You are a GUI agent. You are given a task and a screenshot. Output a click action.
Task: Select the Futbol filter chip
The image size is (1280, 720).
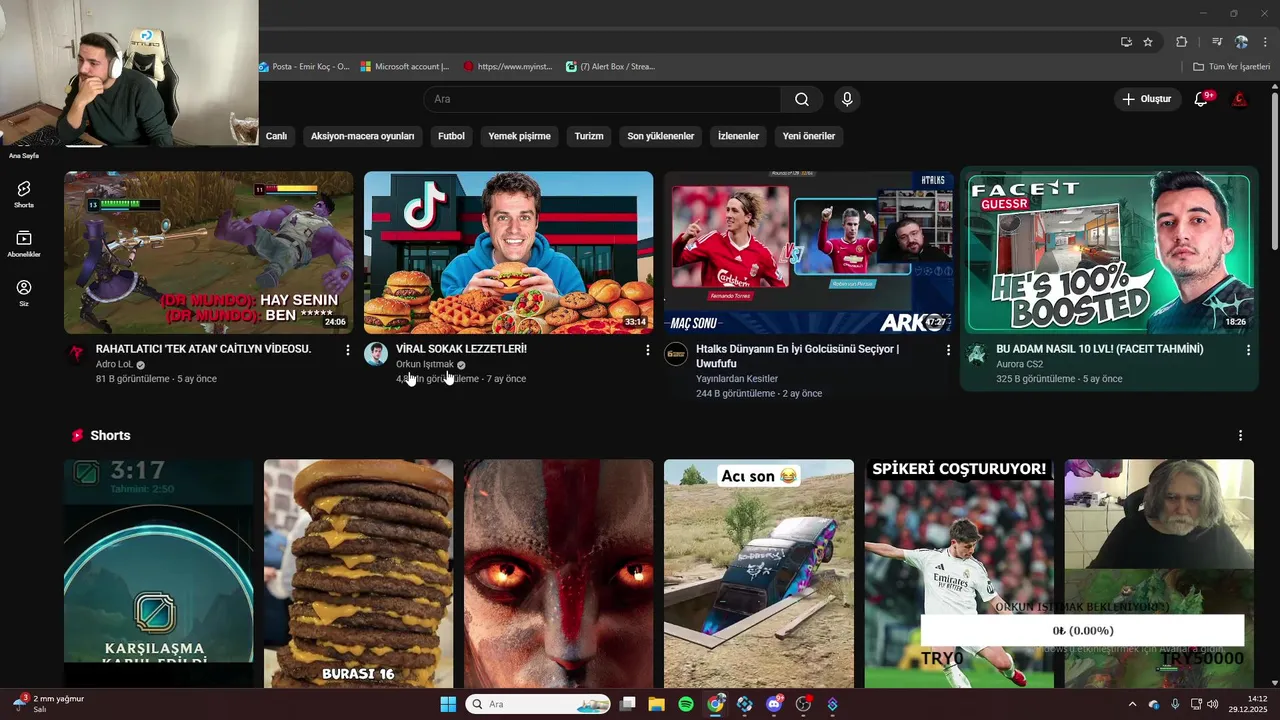pos(451,136)
